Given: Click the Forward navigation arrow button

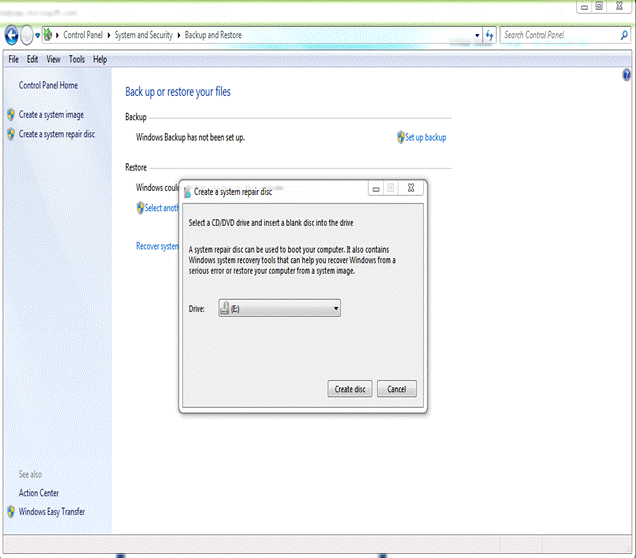Looking at the screenshot, I should 27,35.
